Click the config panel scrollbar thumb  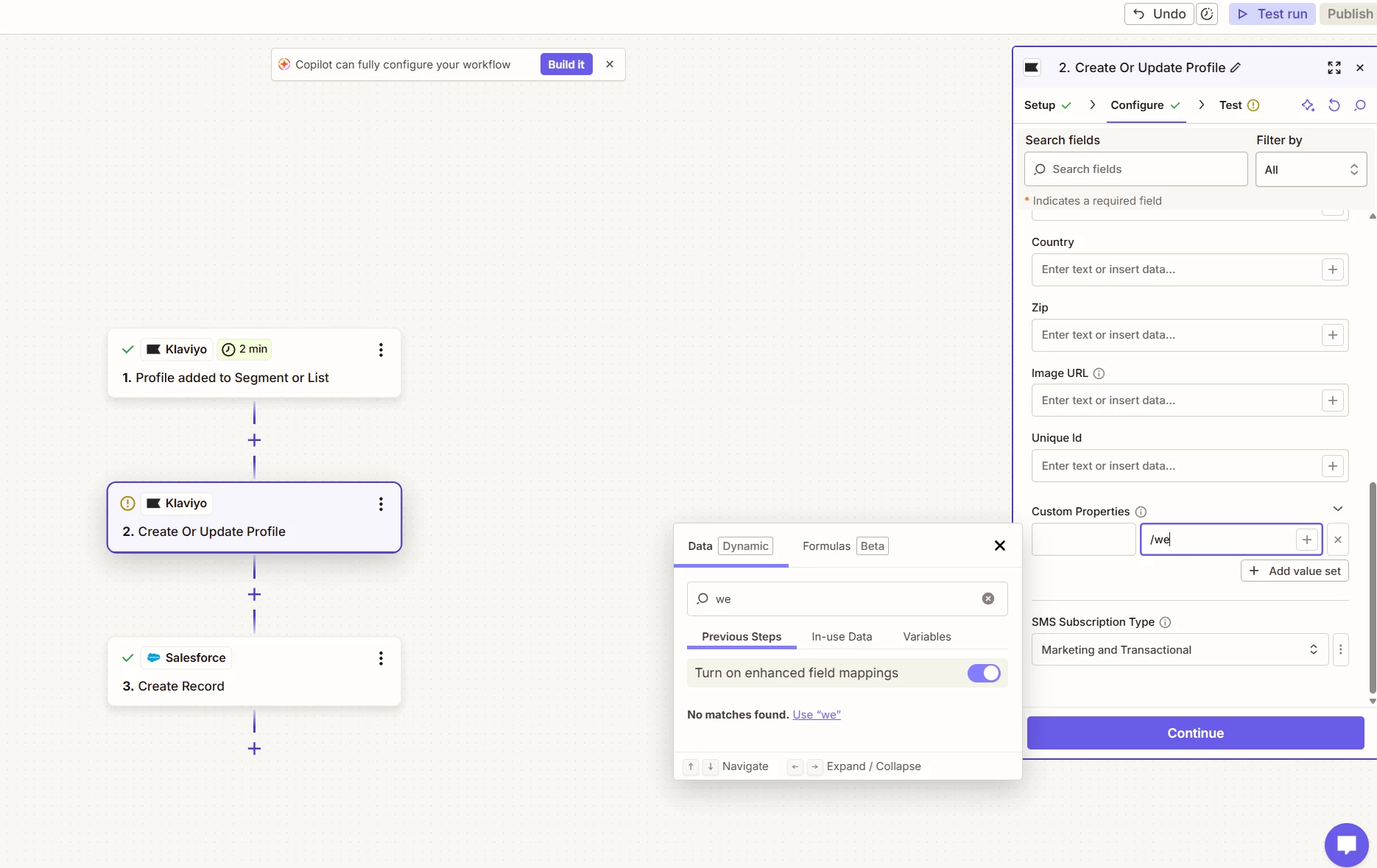point(1373,588)
